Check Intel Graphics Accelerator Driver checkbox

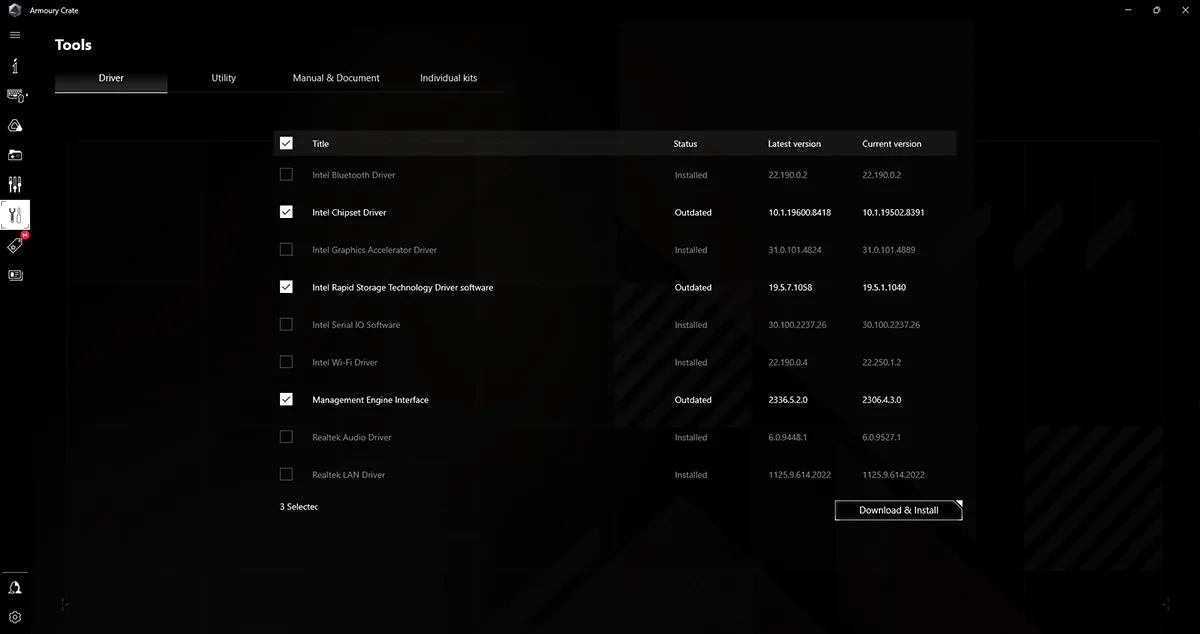point(286,249)
